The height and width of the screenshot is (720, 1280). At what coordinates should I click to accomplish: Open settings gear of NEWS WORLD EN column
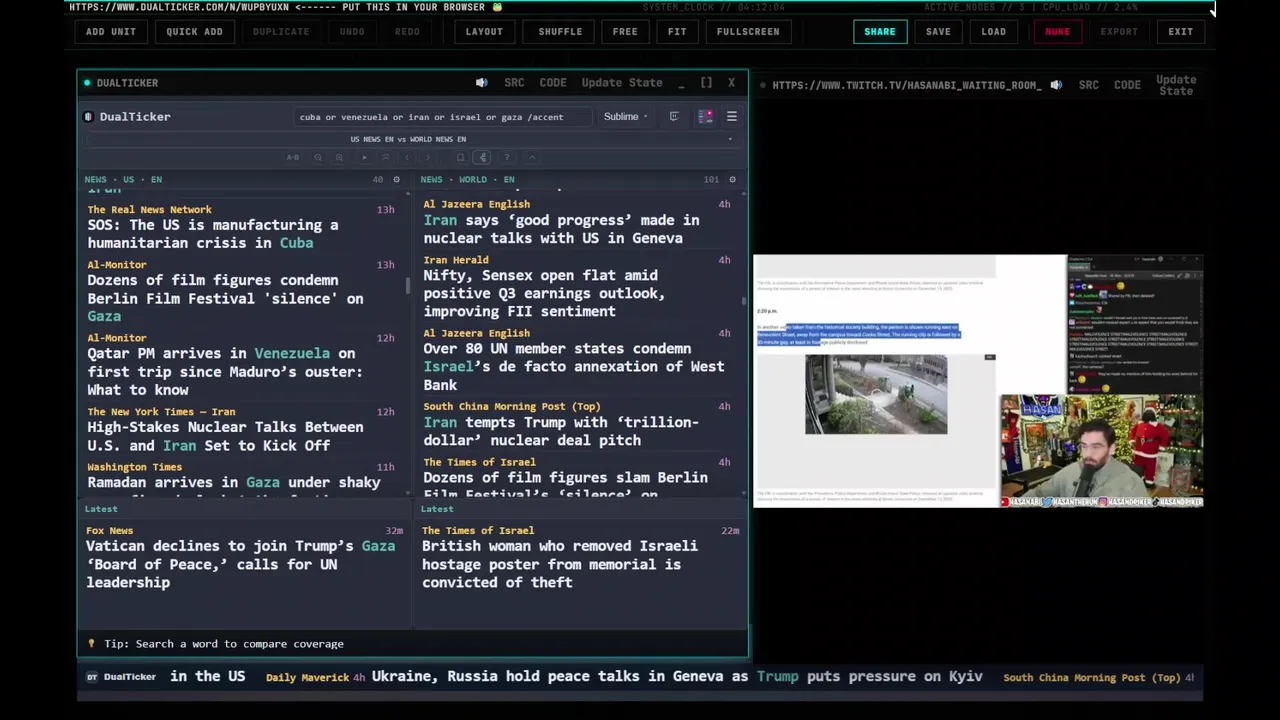[x=732, y=180]
